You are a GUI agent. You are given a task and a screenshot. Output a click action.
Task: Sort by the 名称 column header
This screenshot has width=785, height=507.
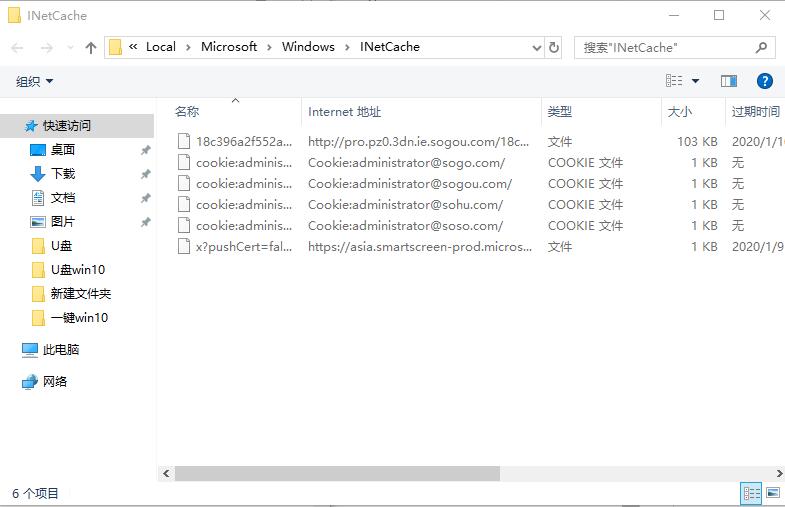pos(187,112)
